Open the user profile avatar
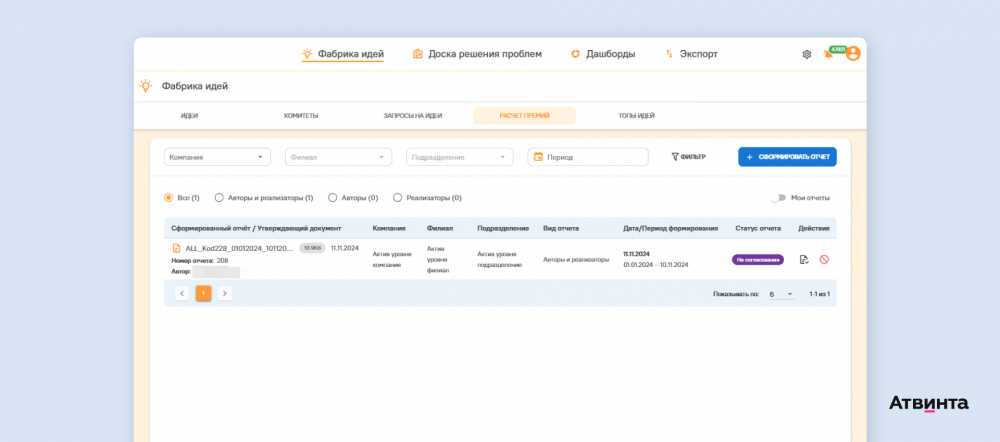This screenshot has height=442, width=1000. pyautogui.click(x=853, y=54)
